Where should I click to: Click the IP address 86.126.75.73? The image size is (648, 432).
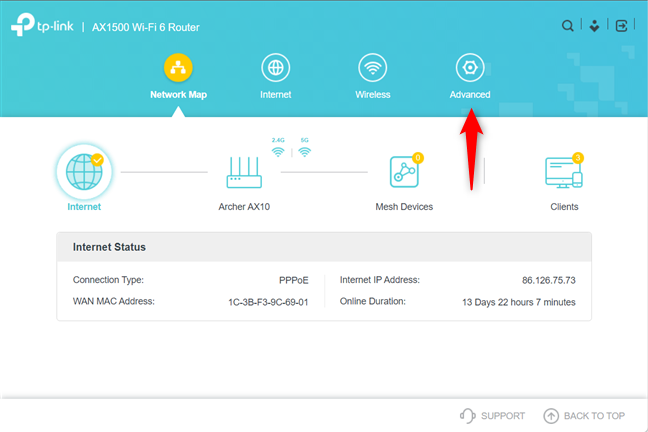click(548, 280)
